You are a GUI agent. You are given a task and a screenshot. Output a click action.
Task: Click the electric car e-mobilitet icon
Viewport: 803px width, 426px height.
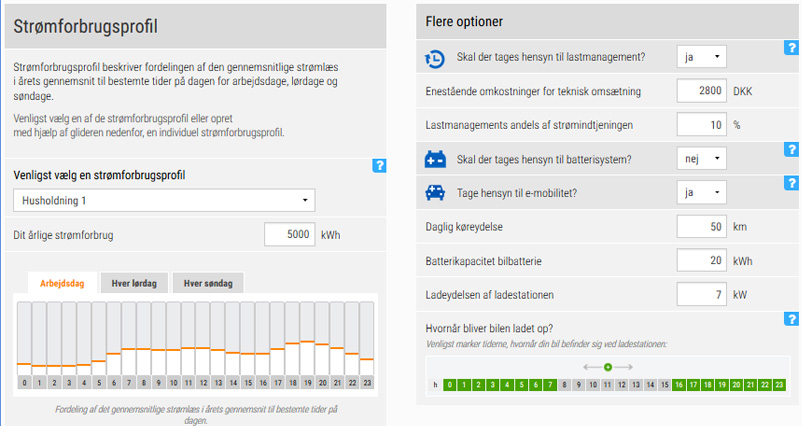coord(435,193)
